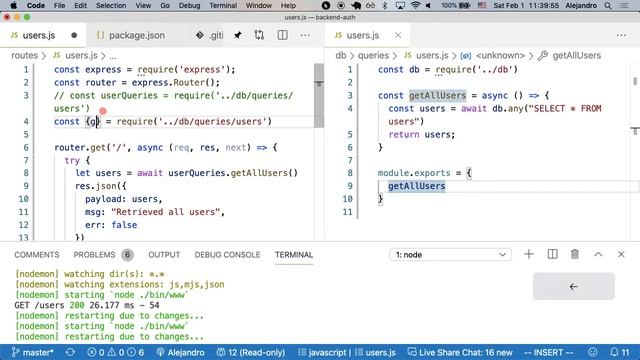Viewport: 640px width, 360px height.
Task: Click the 'GET /users 200' terminal line
Action: 87,305
